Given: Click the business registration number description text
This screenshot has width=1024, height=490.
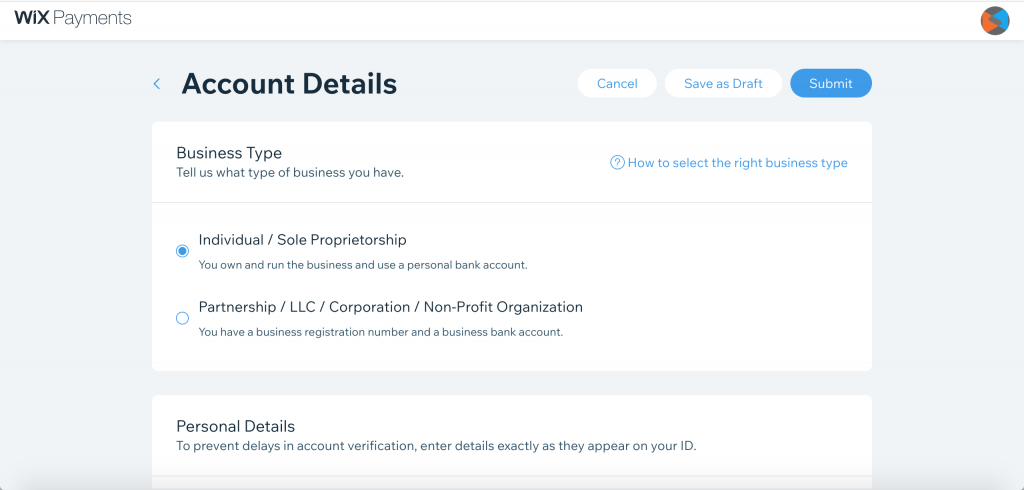Looking at the screenshot, I should coord(380,332).
